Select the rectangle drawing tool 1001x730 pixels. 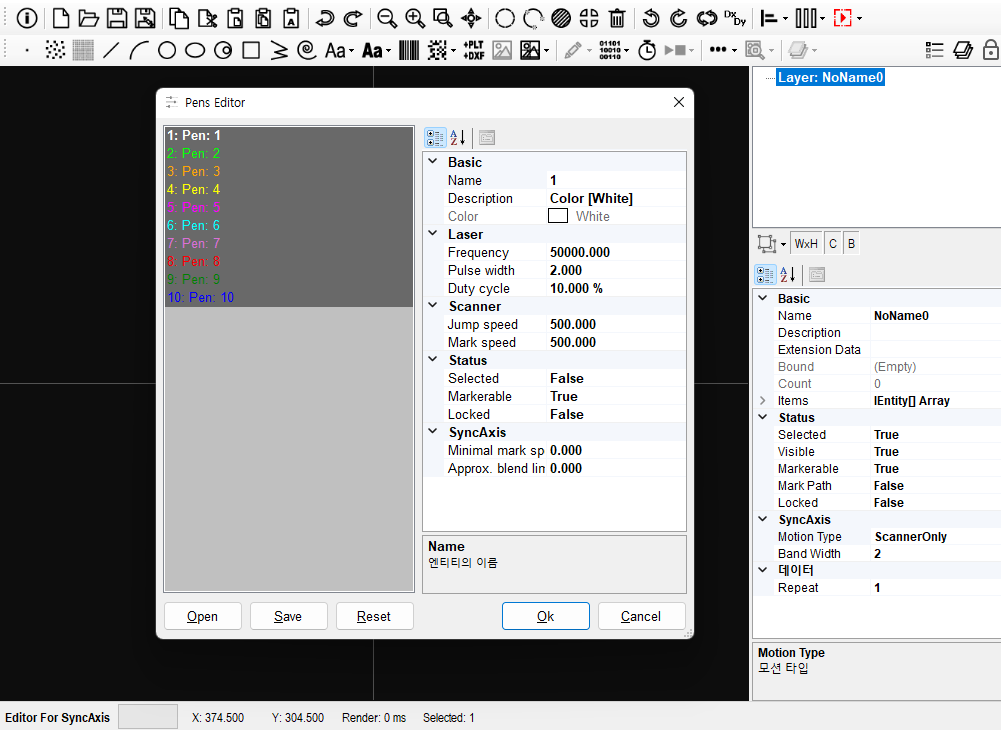click(251, 50)
